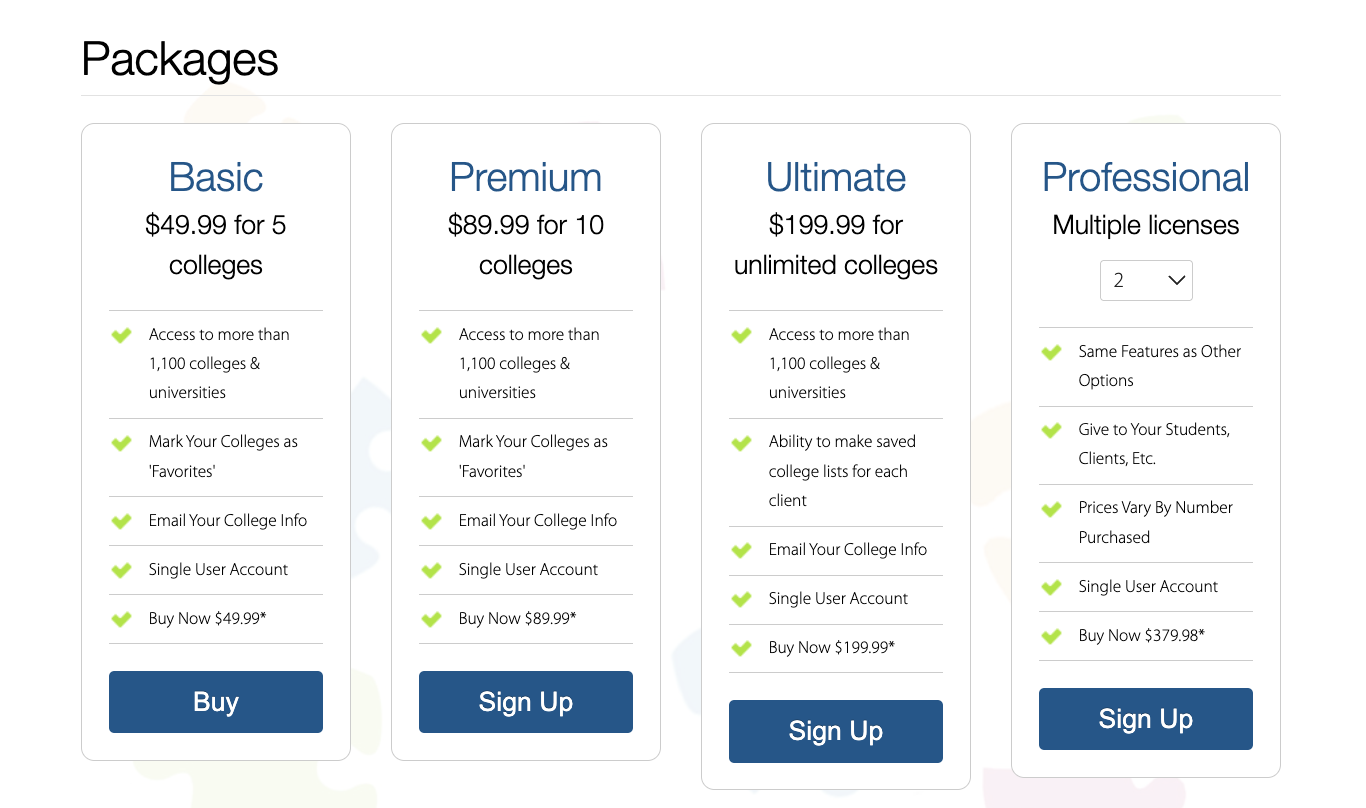Select the Basic package title
The height and width of the screenshot is (808, 1366).
[216, 178]
